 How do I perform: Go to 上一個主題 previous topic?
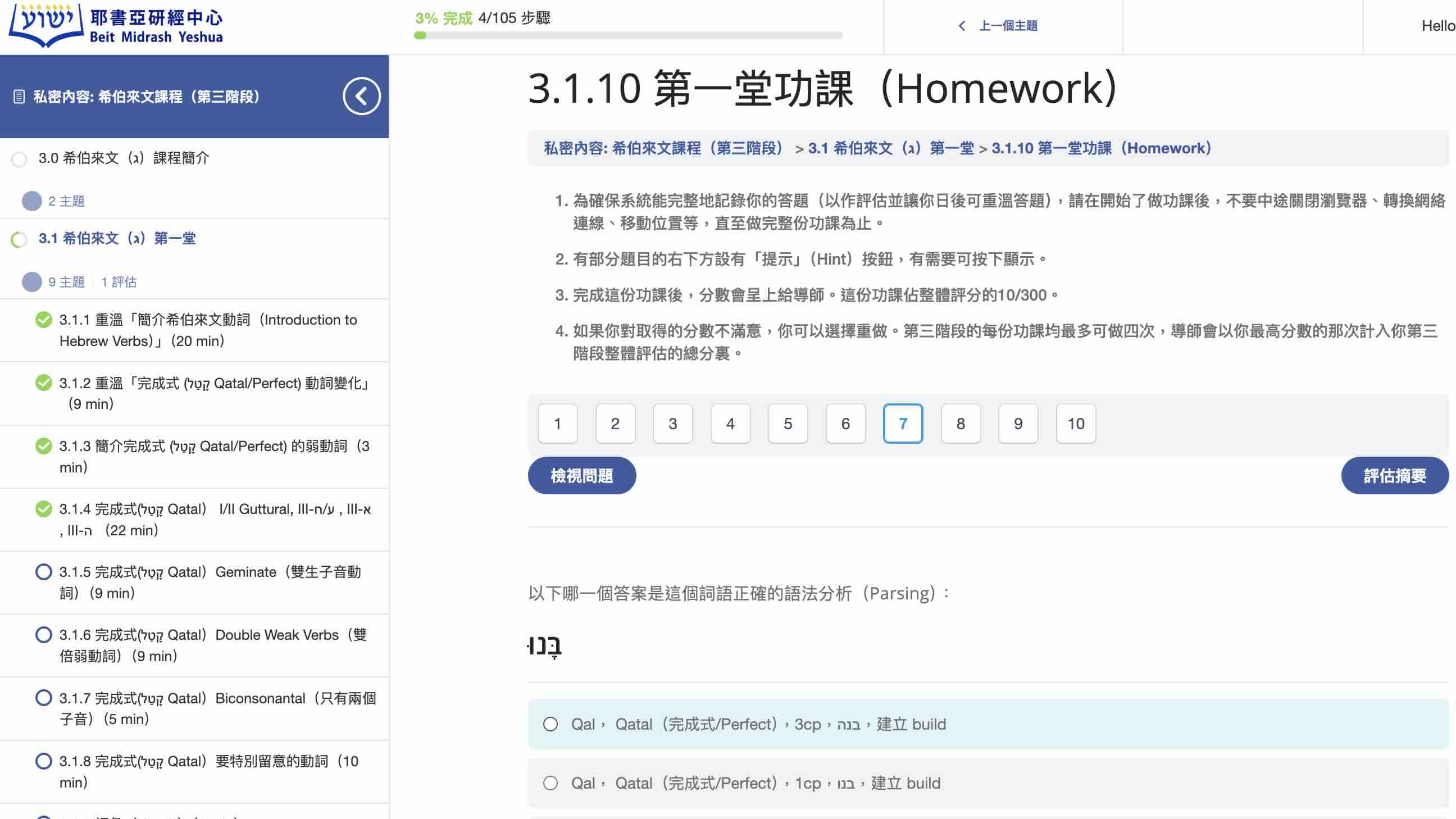pyautogui.click(x=1008, y=26)
